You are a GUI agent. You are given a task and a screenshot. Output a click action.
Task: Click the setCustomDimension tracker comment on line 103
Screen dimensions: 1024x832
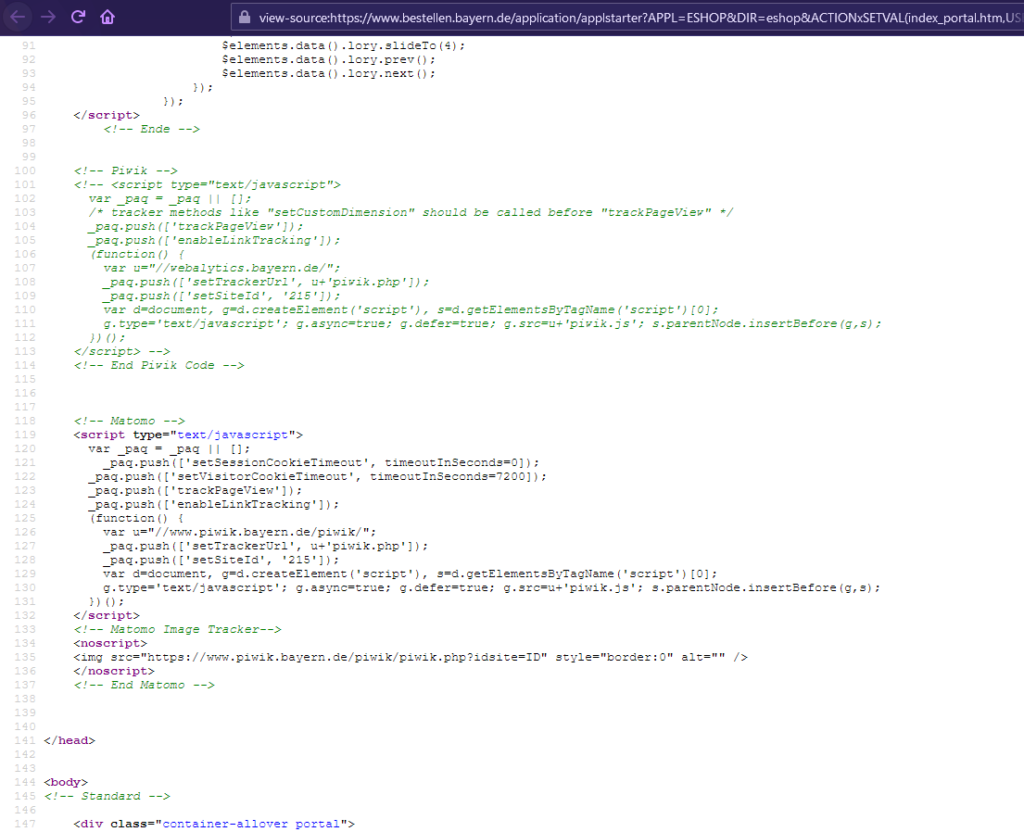[411, 212]
